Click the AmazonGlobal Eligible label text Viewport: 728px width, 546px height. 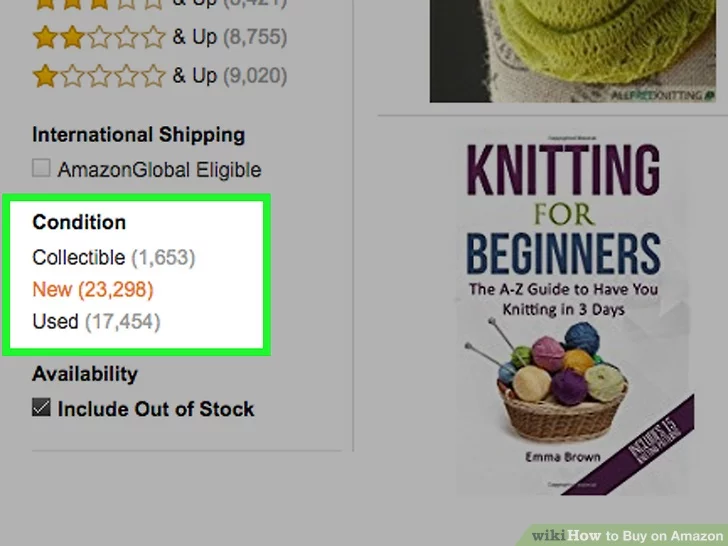point(159,169)
